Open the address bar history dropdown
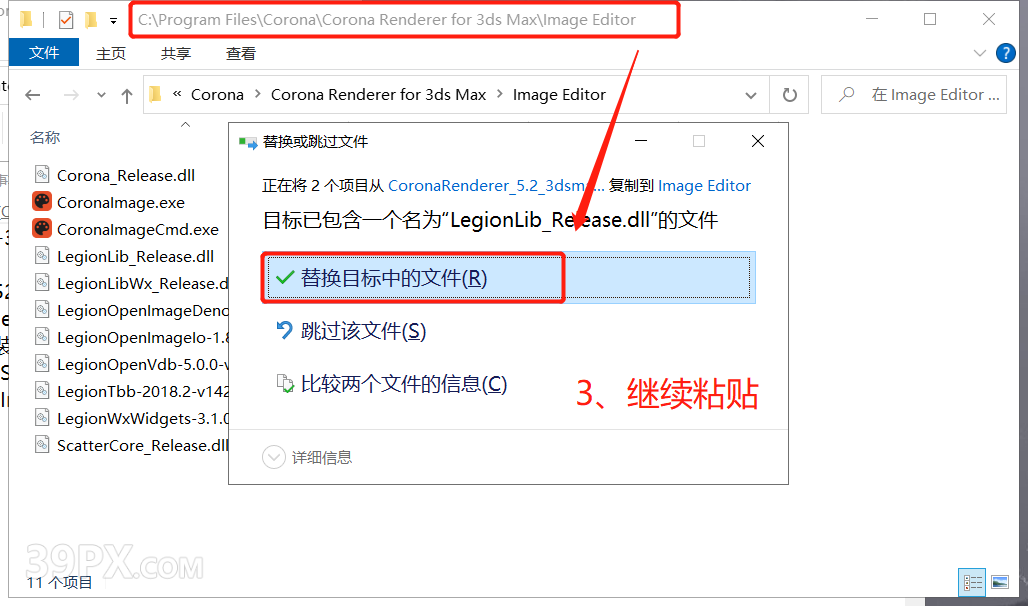1028x606 pixels. click(x=751, y=95)
